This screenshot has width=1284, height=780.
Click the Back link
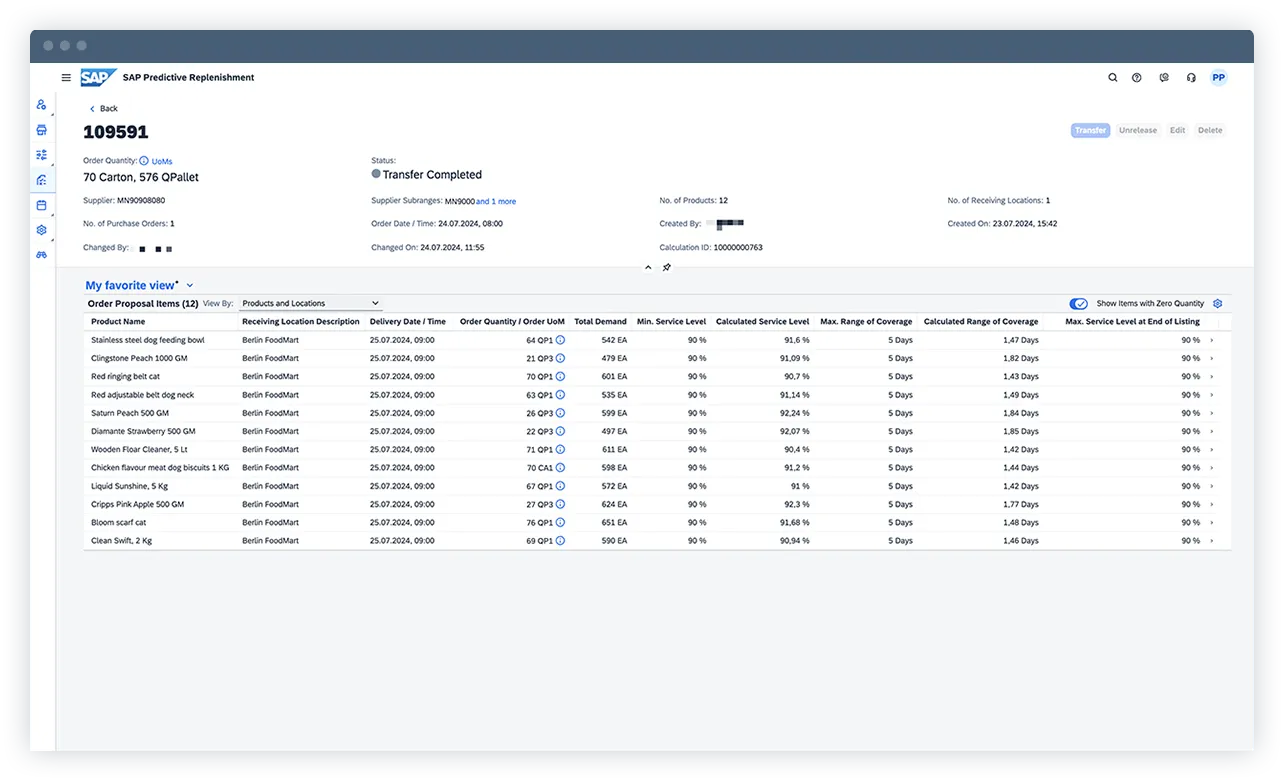(103, 108)
